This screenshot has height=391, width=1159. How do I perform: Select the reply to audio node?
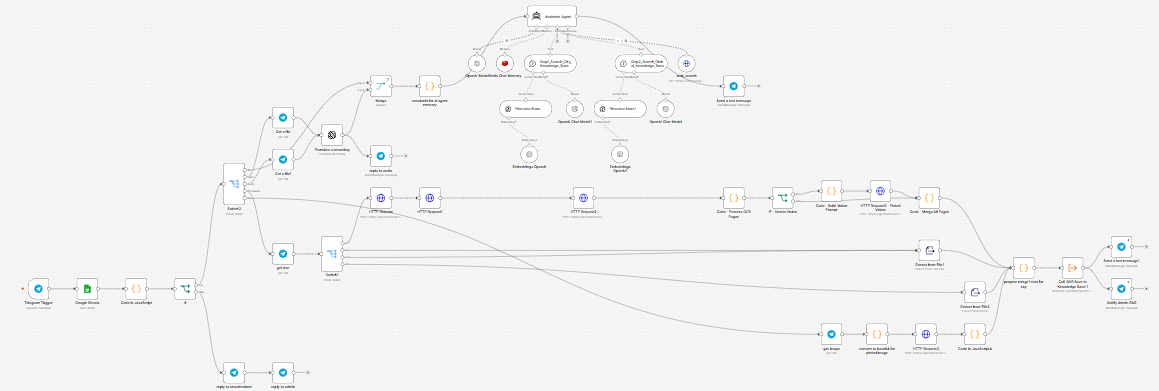coord(381,156)
